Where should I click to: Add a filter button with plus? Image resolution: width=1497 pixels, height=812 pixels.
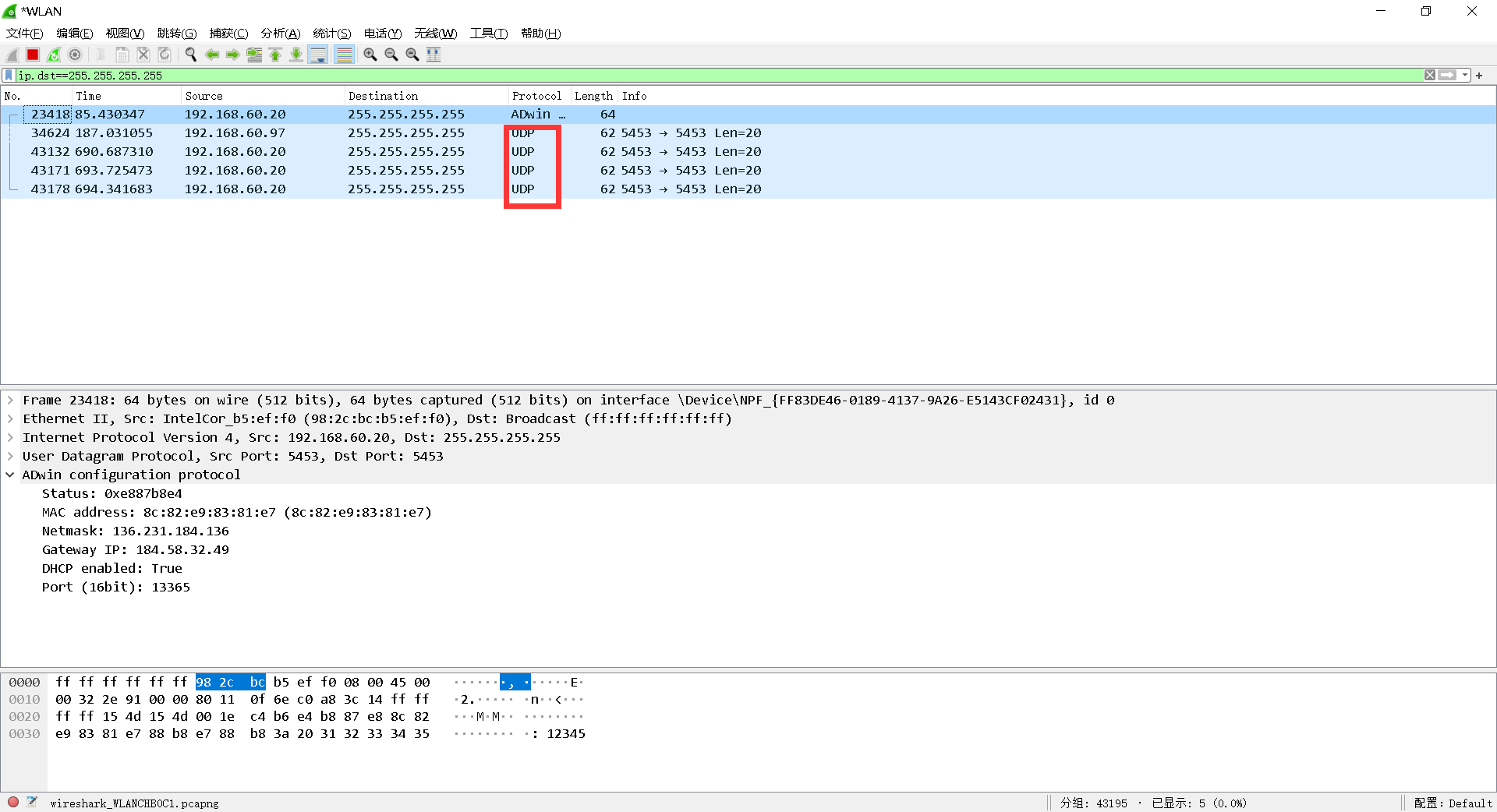pos(1479,76)
